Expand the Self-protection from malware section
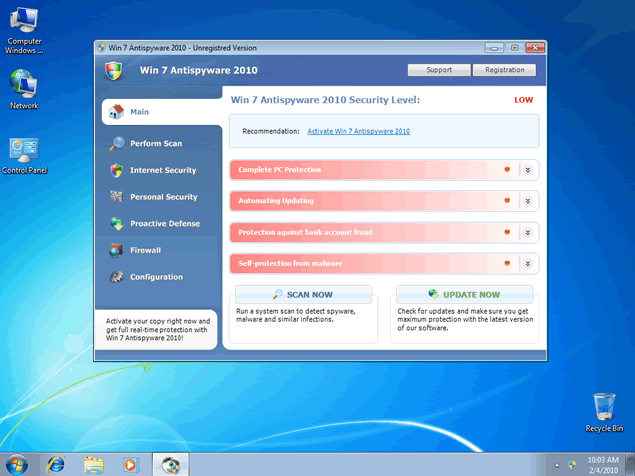This screenshot has height=476, width=635. point(528,263)
